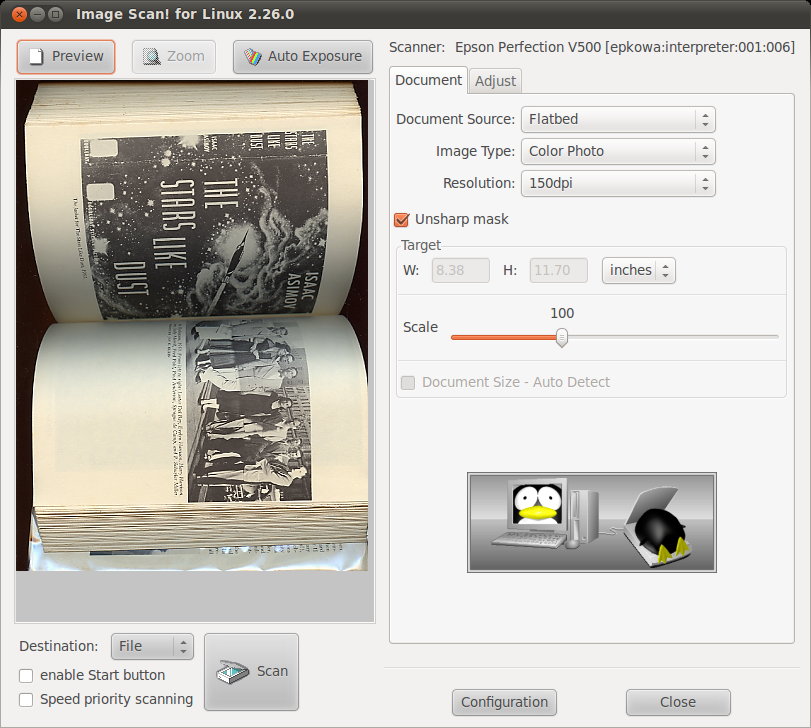Open the Configuration dialog

point(504,702)
